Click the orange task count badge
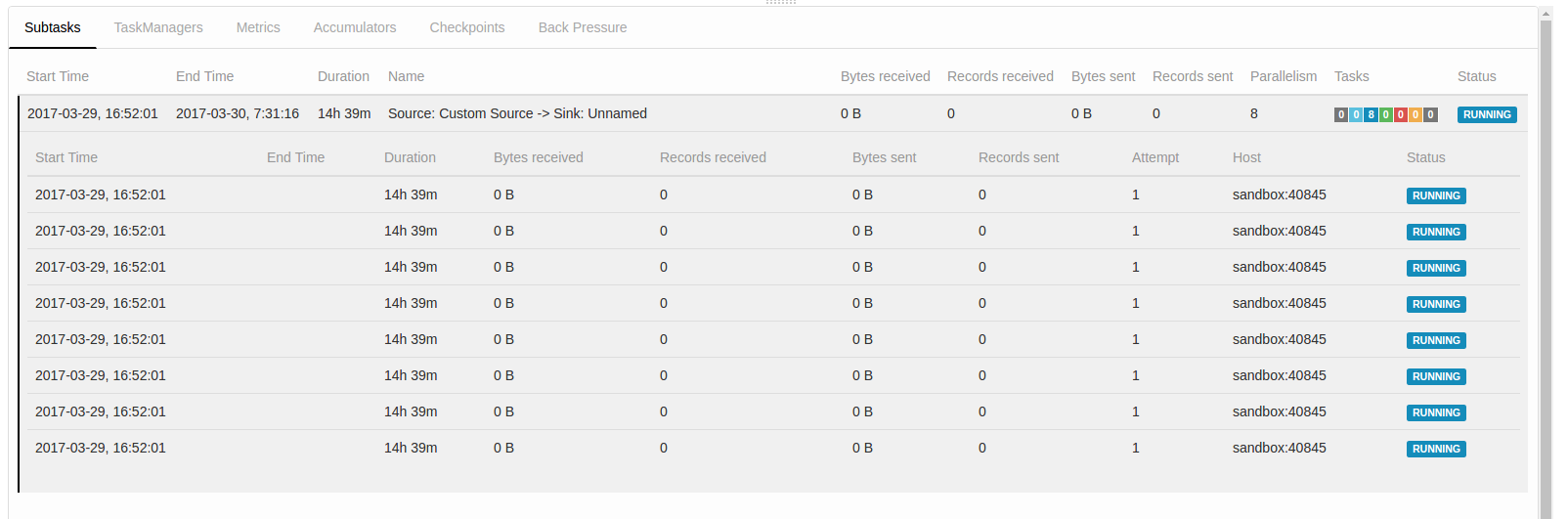 (x=1415, y=114)
